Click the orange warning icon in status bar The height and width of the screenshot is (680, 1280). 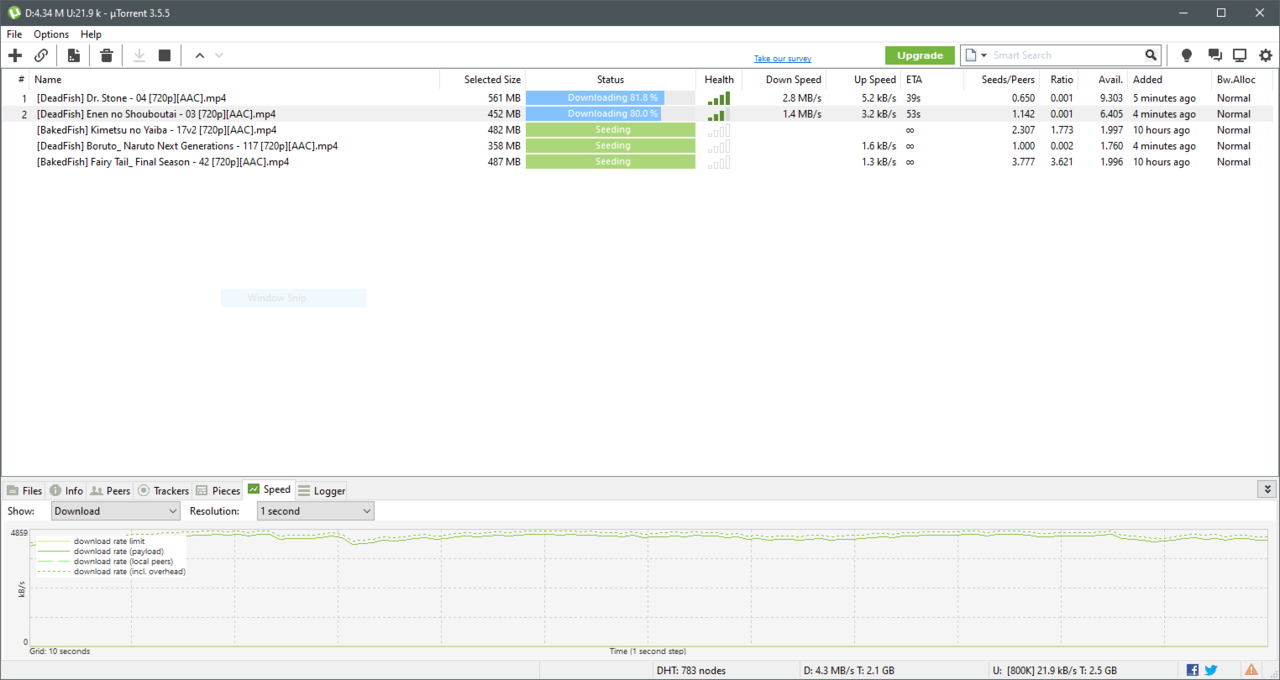(x=1251, y=670)
